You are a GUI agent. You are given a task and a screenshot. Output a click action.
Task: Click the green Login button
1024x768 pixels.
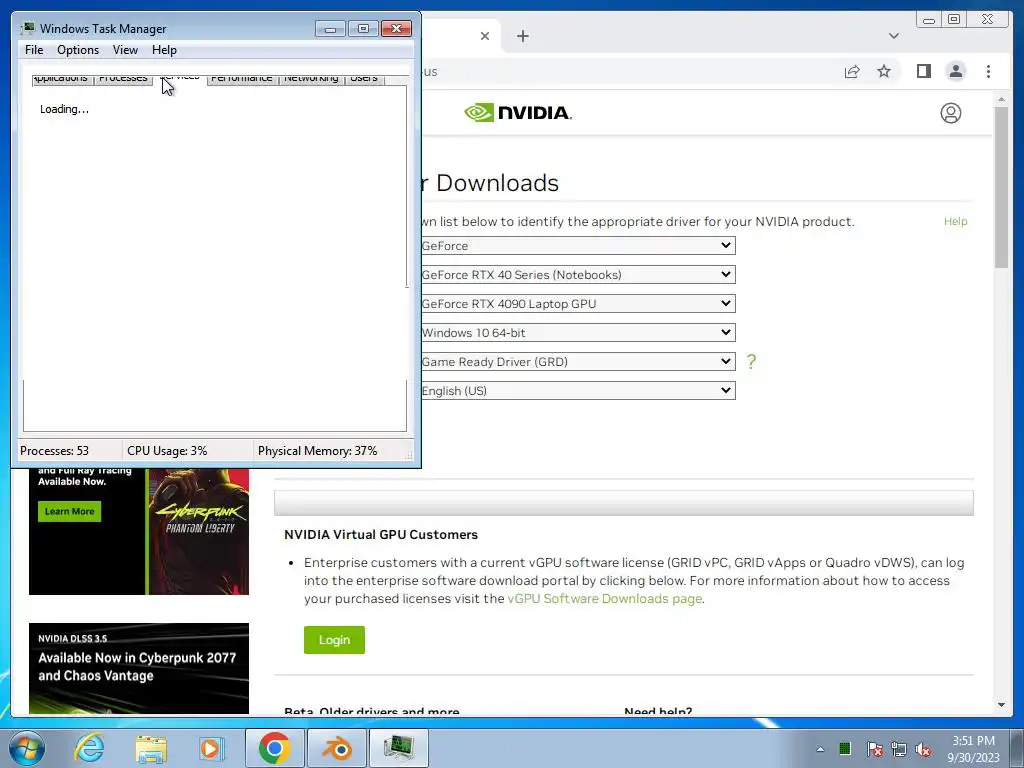[334, 640]
